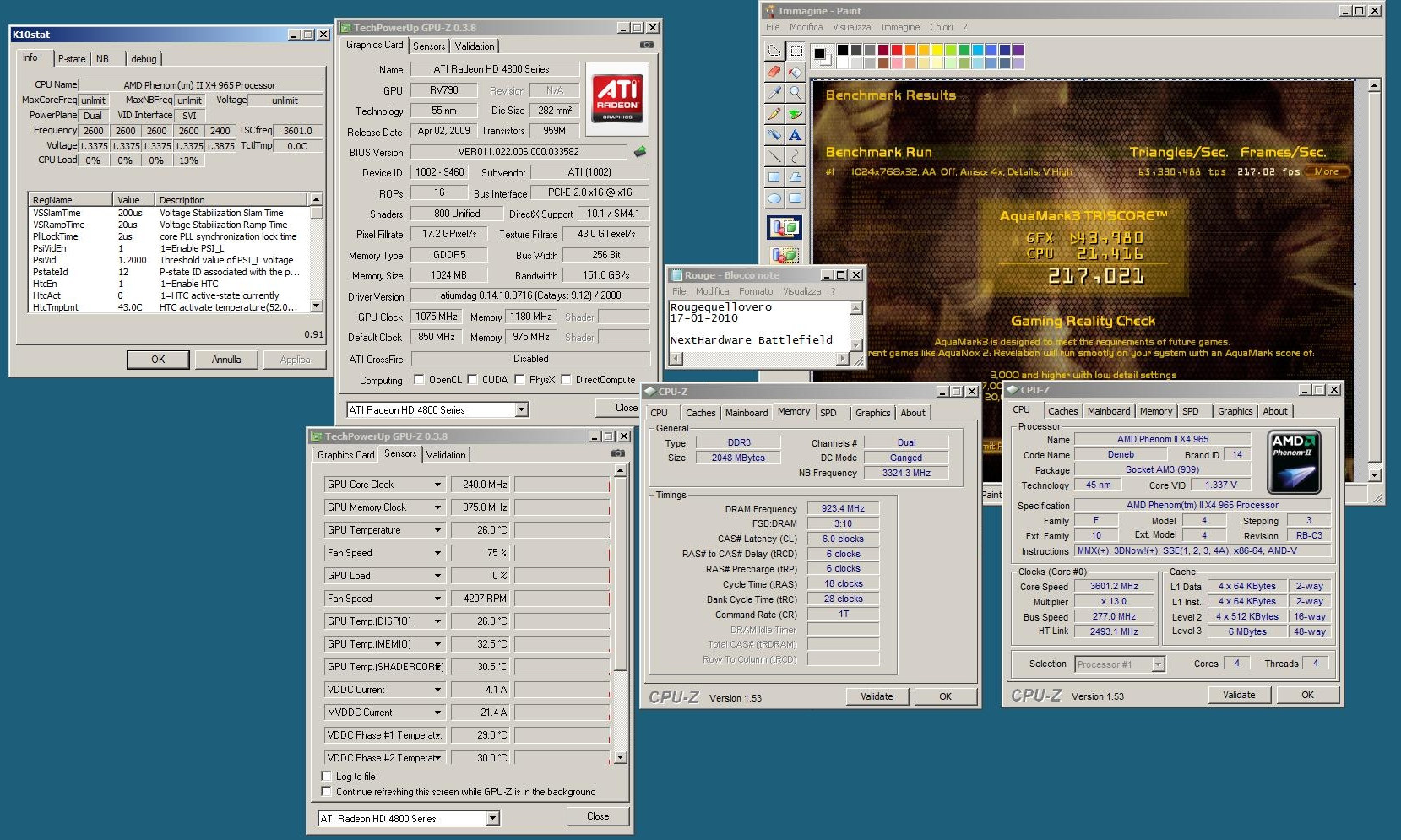Click Close in GPU-Z Sensors window
Viewport: 1401px width, 840px height.
click(598, 816)
